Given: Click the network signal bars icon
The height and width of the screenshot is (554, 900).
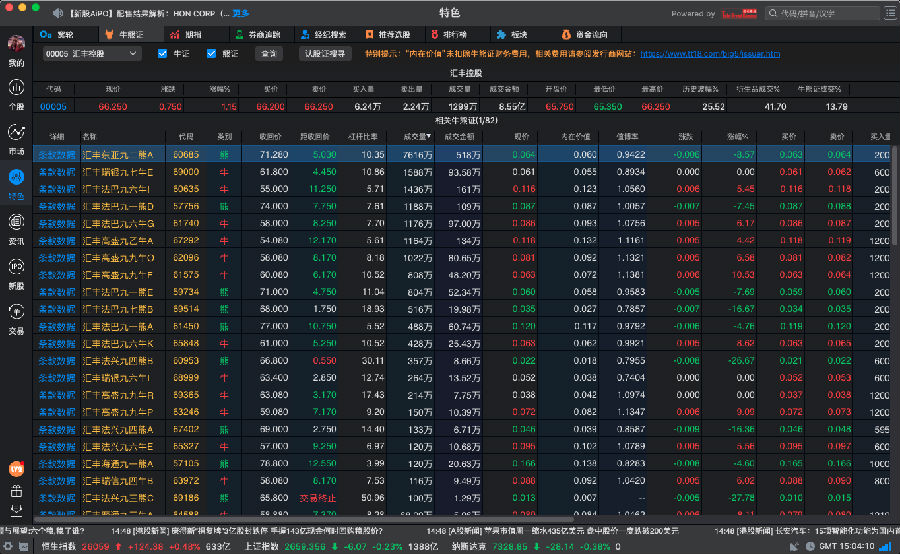Looking at the screenshot, I should [885, 547].
